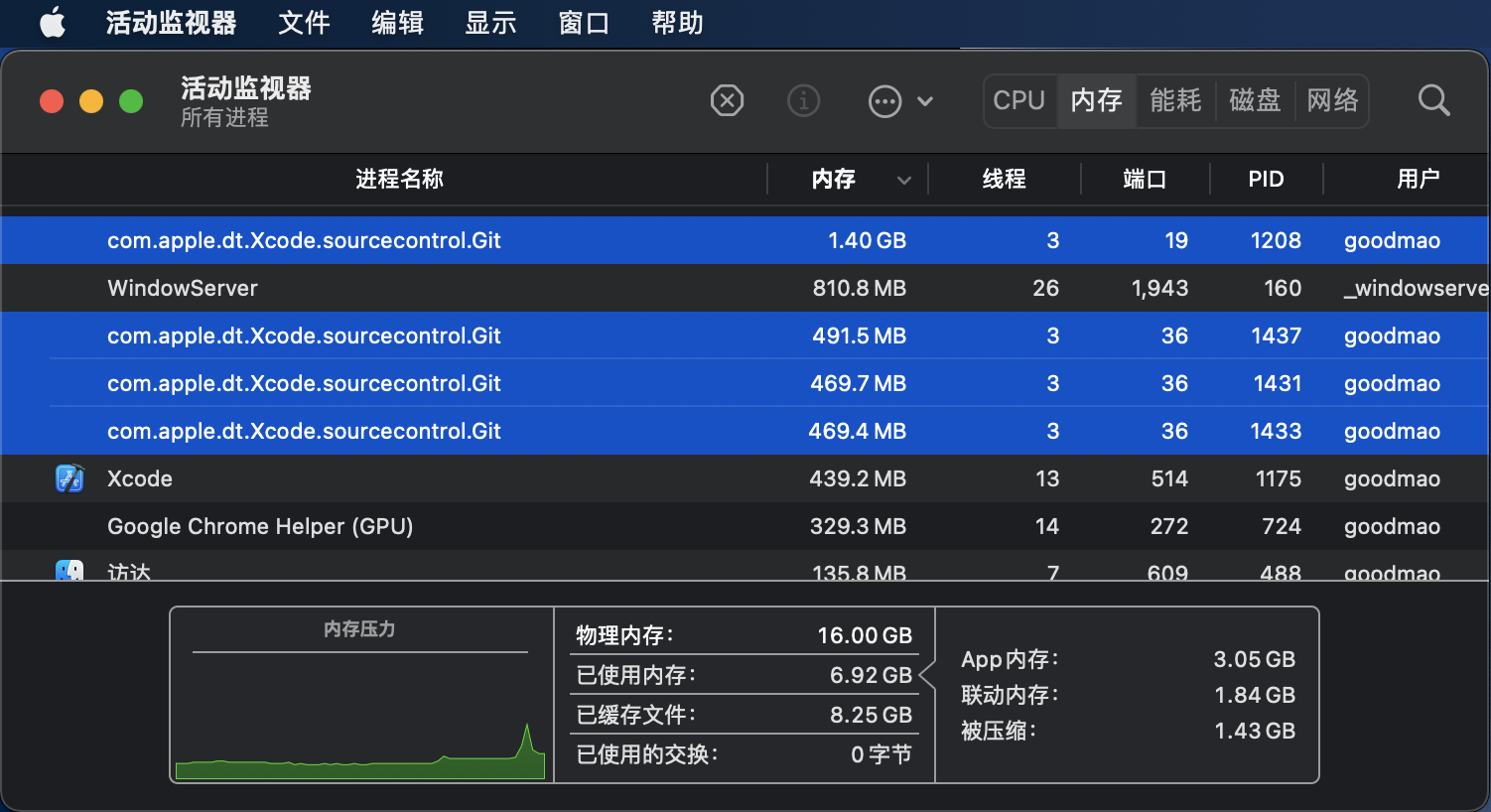Click the 已使用内存 6.92 GB value
Screen dimensions: 1491x812
(x=871, y=675)
